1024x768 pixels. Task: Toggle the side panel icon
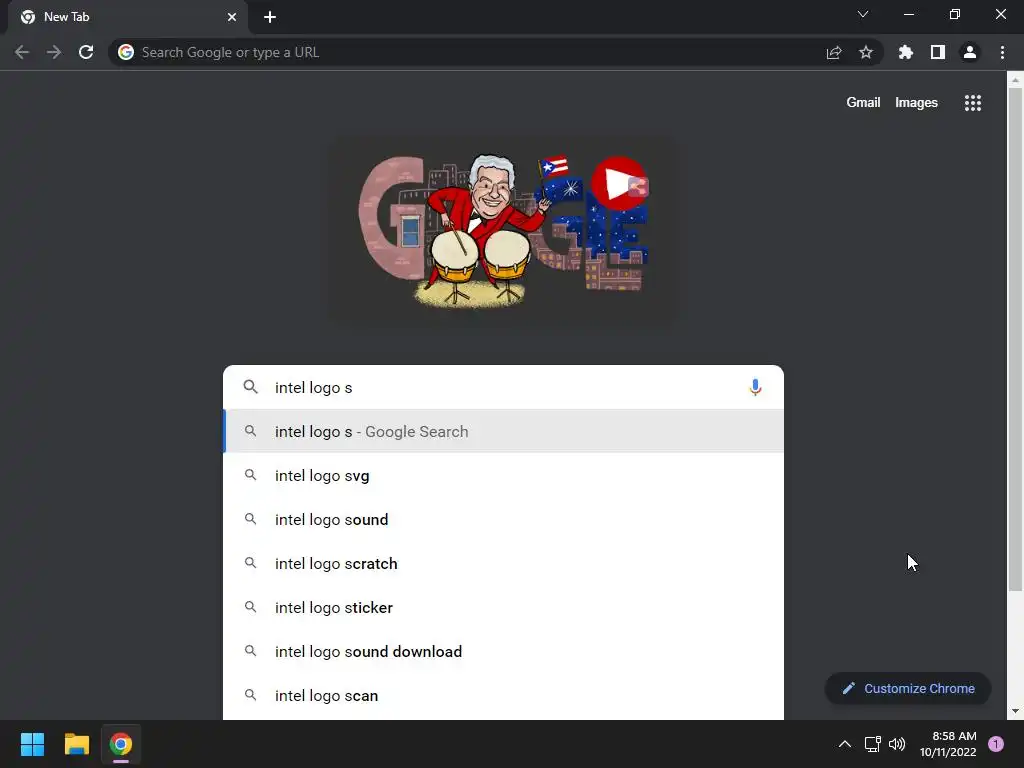tap(938, 52)
